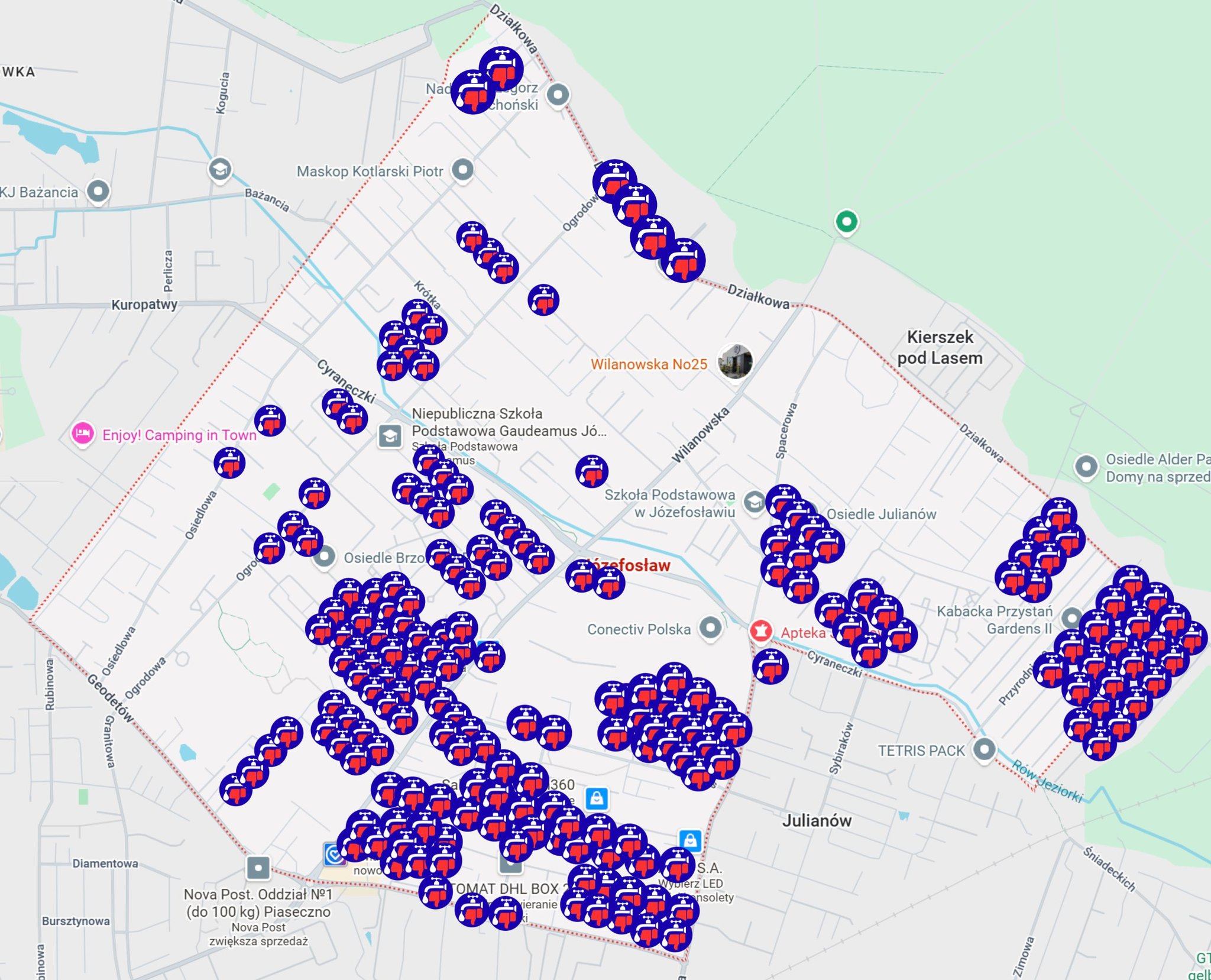
Task: Click the Julianów district label
Action: (817, 820)
